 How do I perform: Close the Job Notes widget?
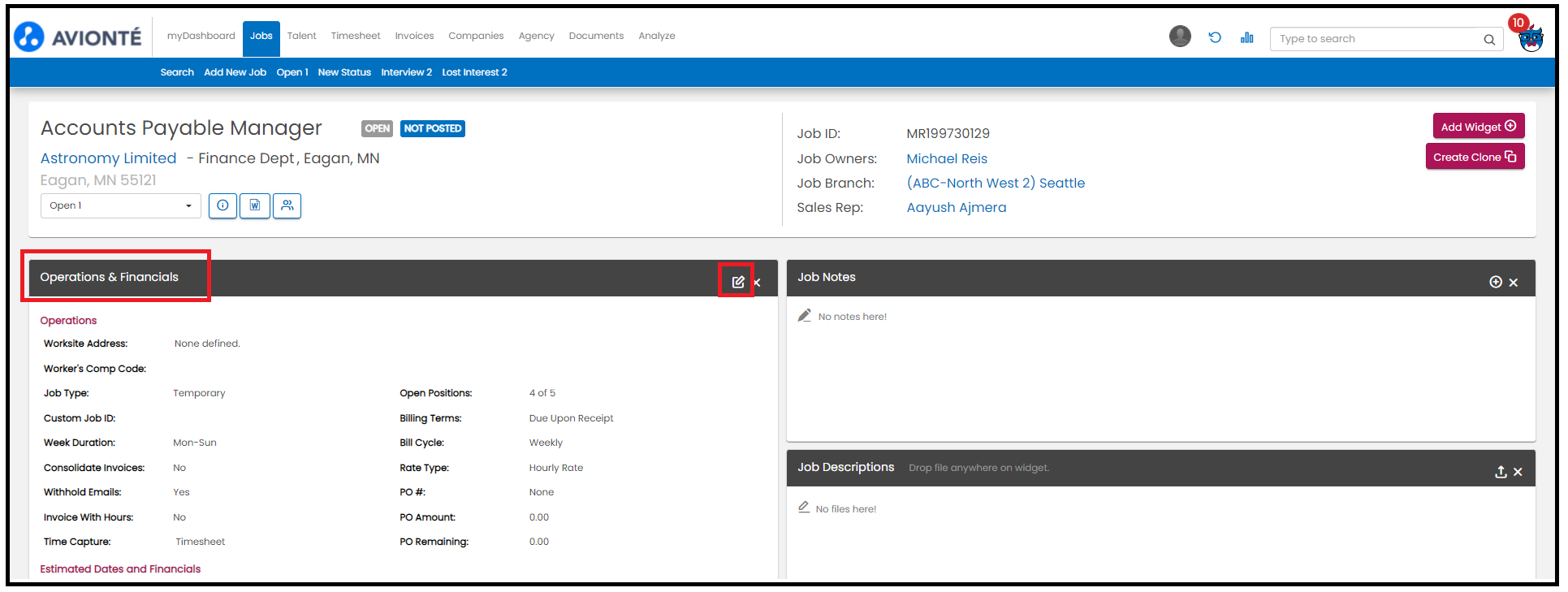click(x=1514, y=283)
